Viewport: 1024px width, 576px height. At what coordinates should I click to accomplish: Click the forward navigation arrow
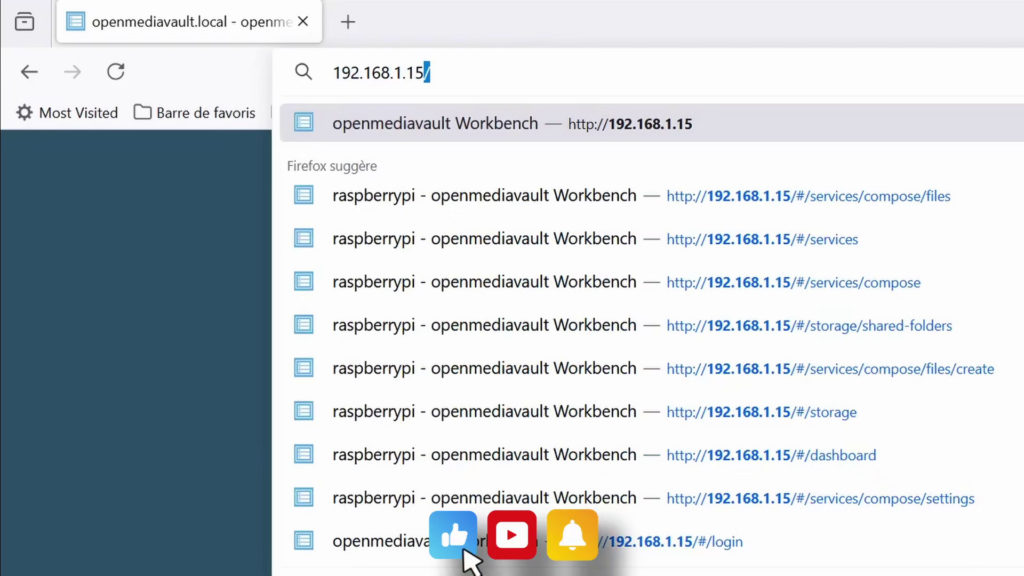(x=72, y=72)
